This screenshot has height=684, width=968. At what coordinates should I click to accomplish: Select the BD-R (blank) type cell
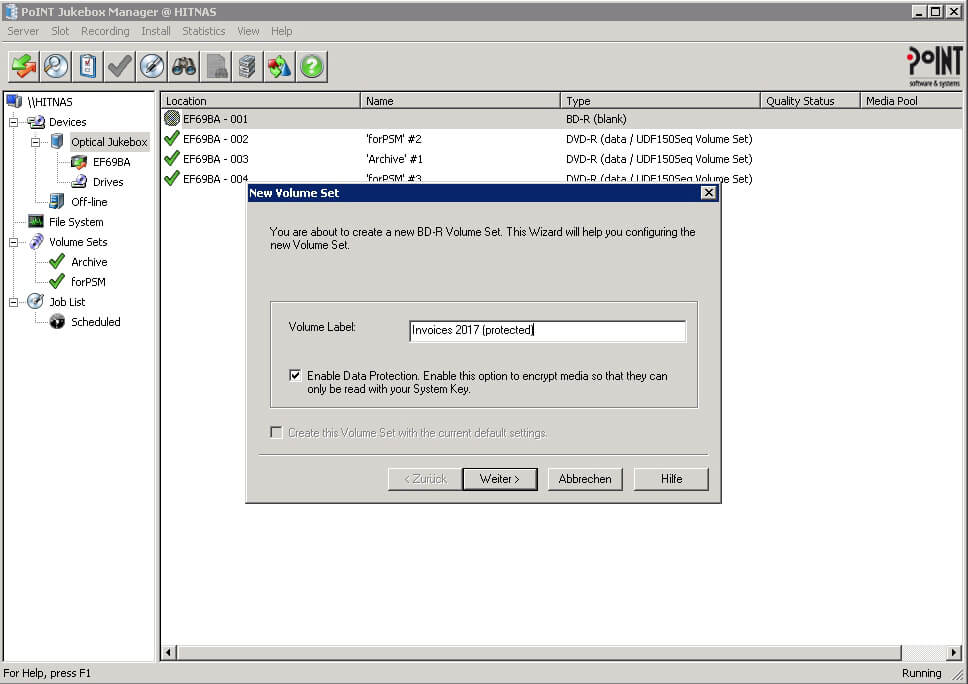596,119
